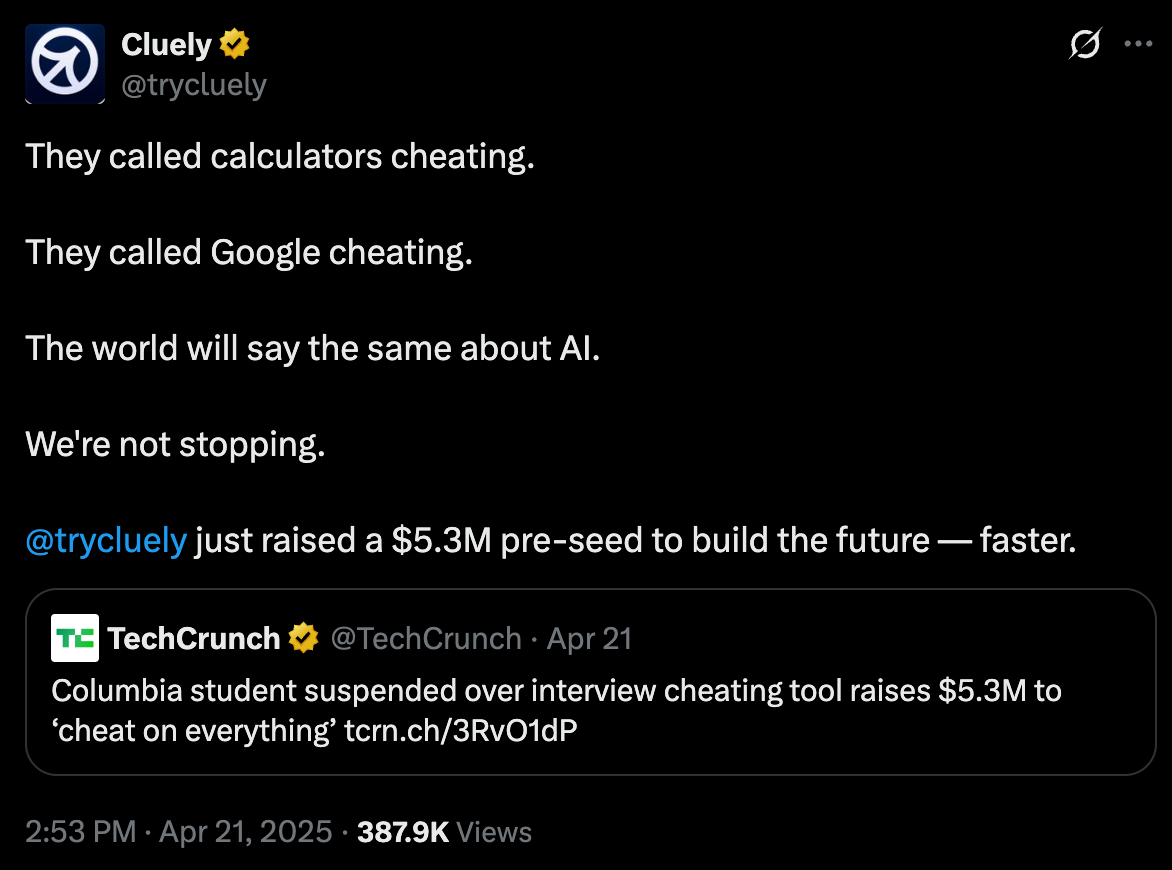Click the TechCrunch logo in quoted post
Viewport: 1172px width, 870px height.
(x=75, y=638)
